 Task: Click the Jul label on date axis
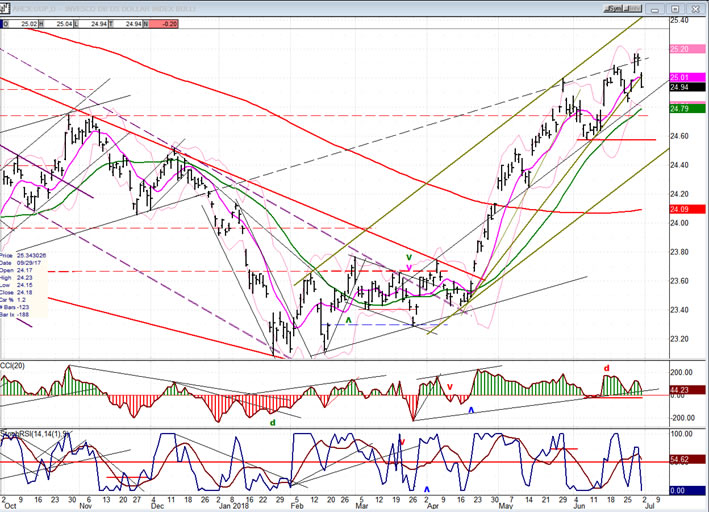click(x=648, y=506)
